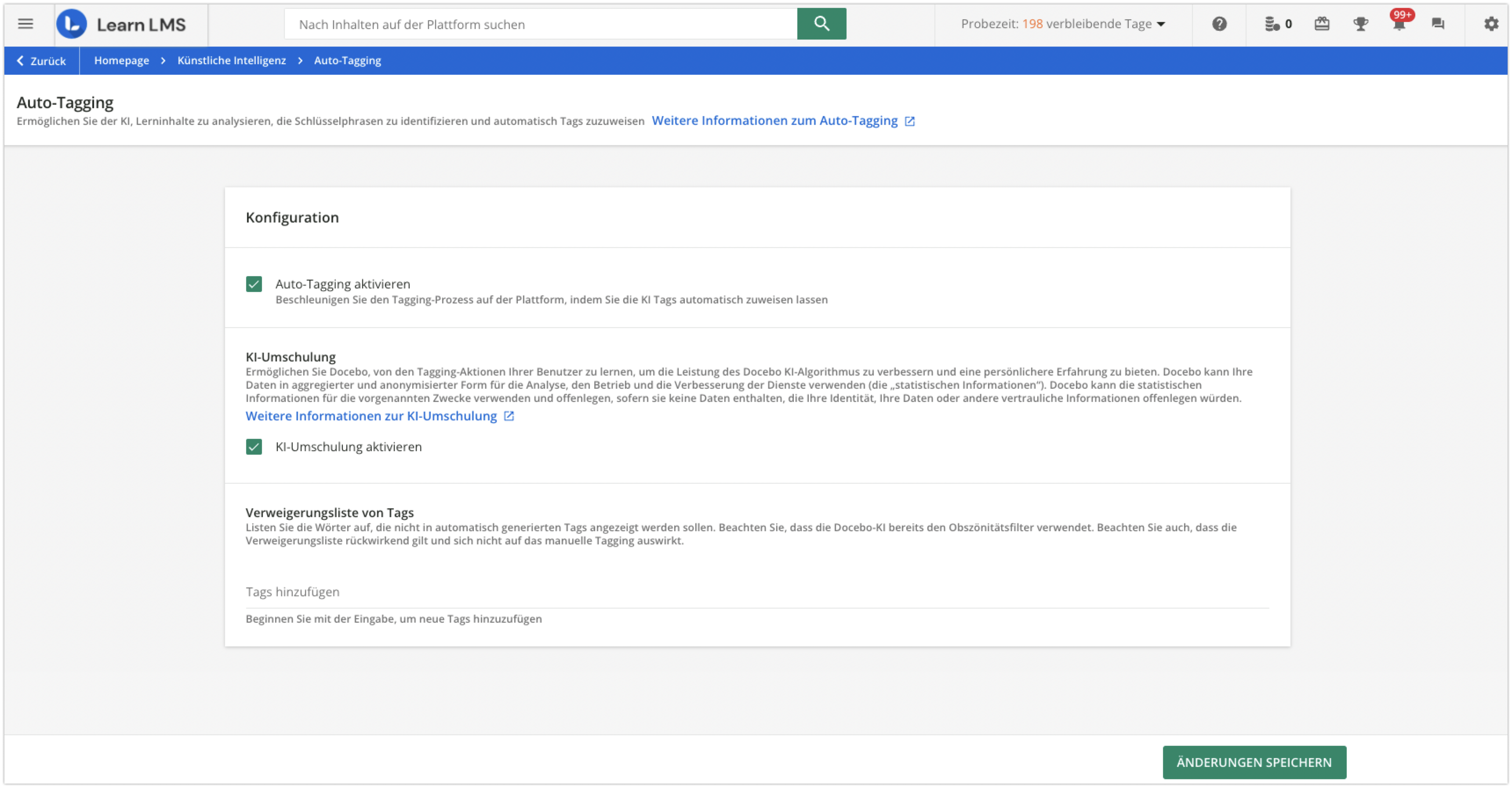Focus the platform search input field
Screen dimensions: 1512x788
pos(540,24)
